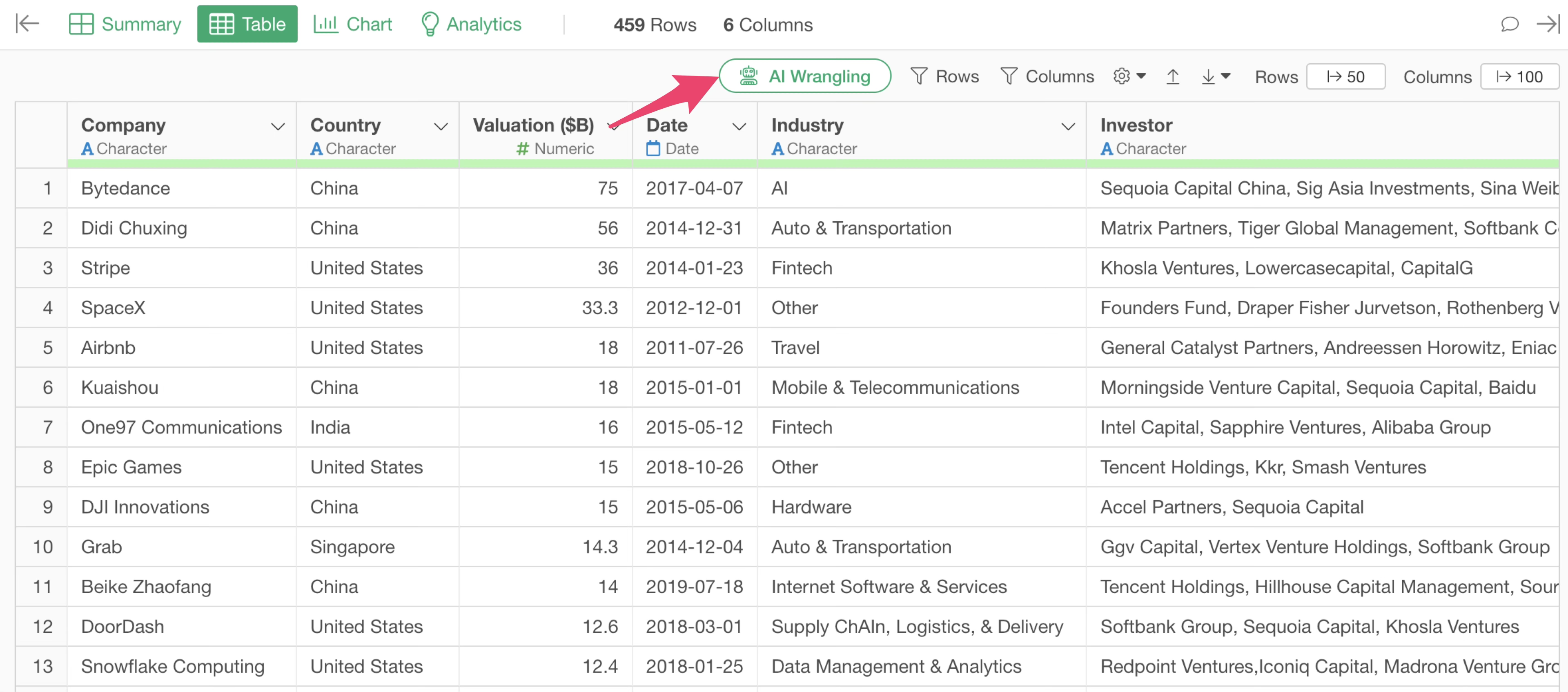Click Character type icon under Country
1568x692 pixels.
(x=316, y=149)
